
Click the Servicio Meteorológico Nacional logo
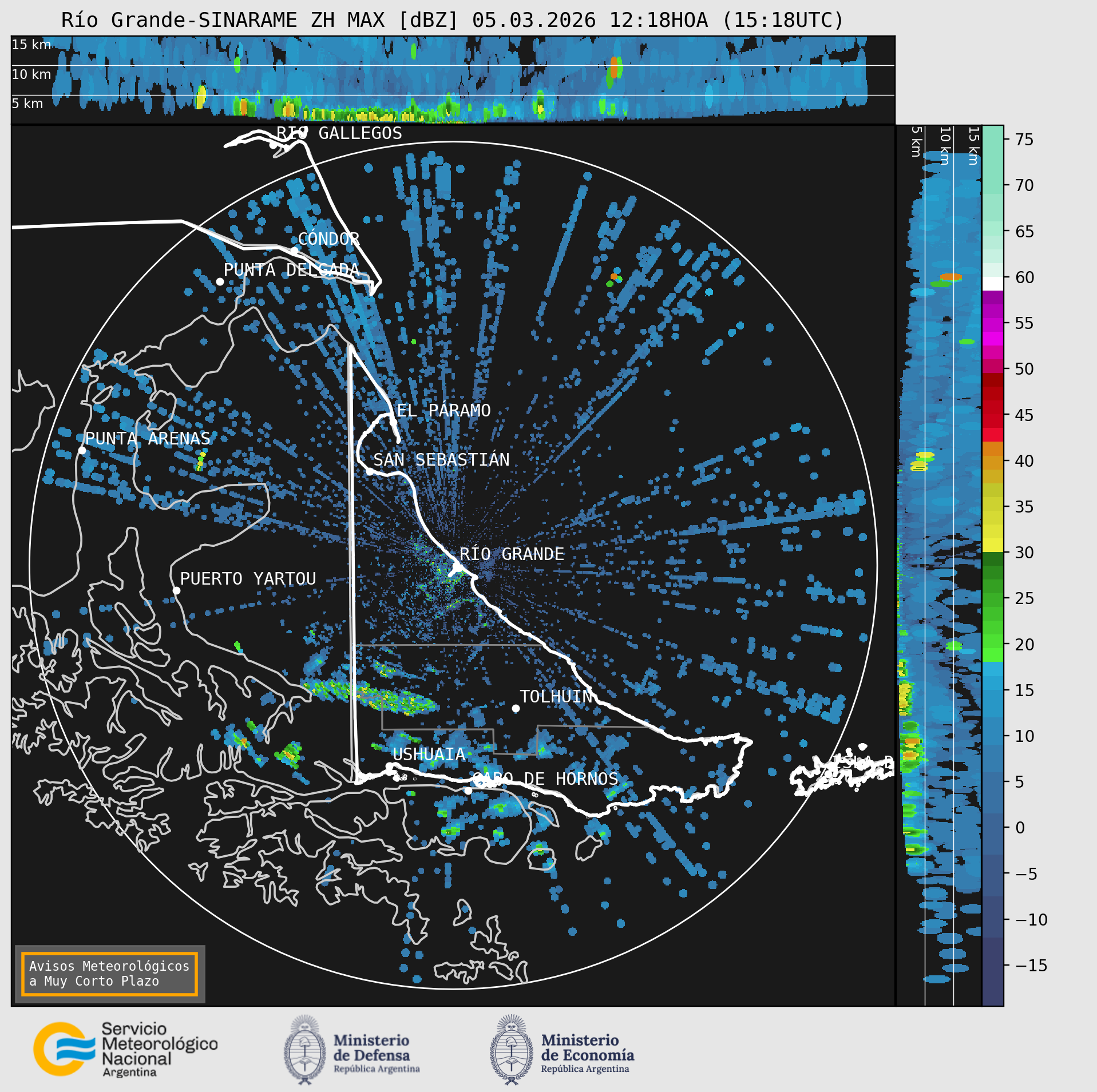click(125, 1049)
